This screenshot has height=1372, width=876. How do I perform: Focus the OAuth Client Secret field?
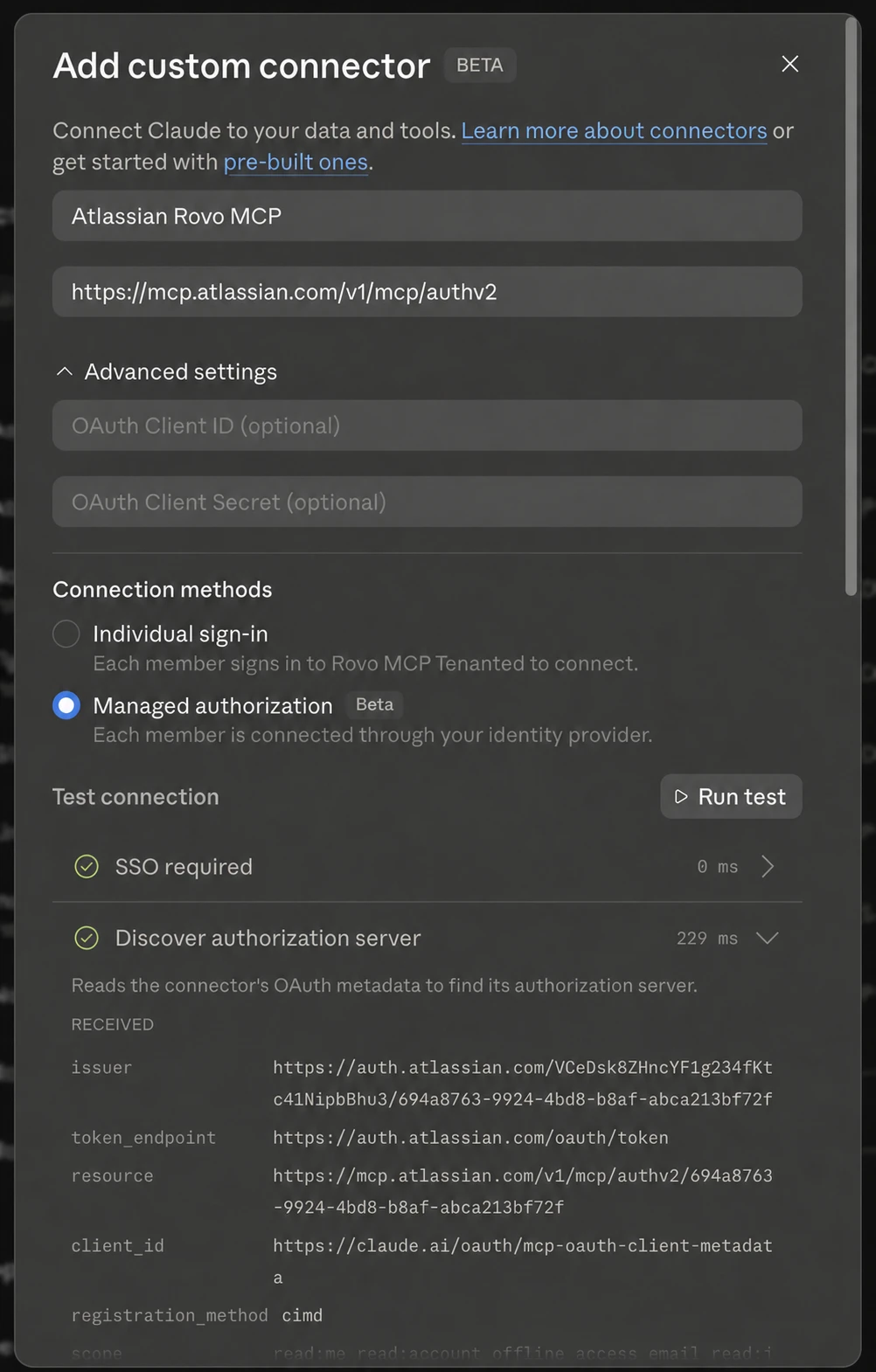tap(427, 502)
